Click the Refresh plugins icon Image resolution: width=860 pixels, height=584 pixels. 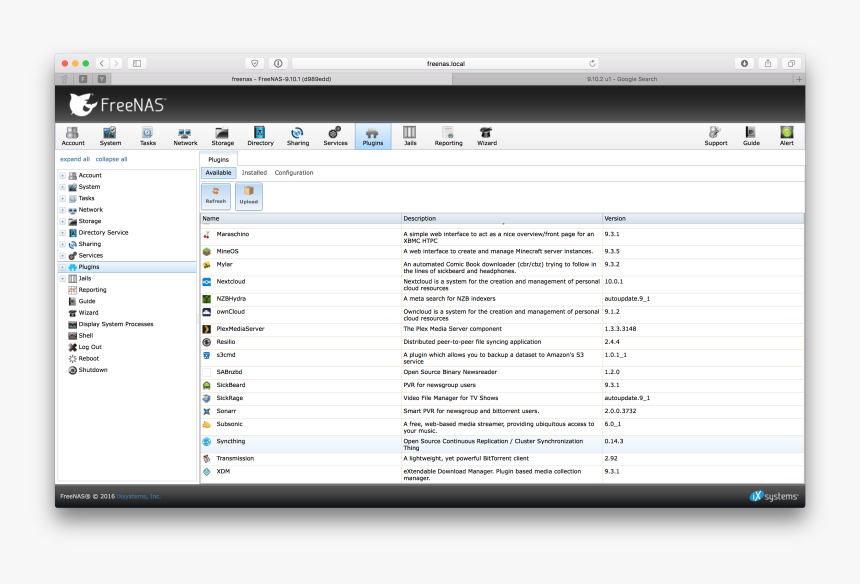tap(215, 196)
